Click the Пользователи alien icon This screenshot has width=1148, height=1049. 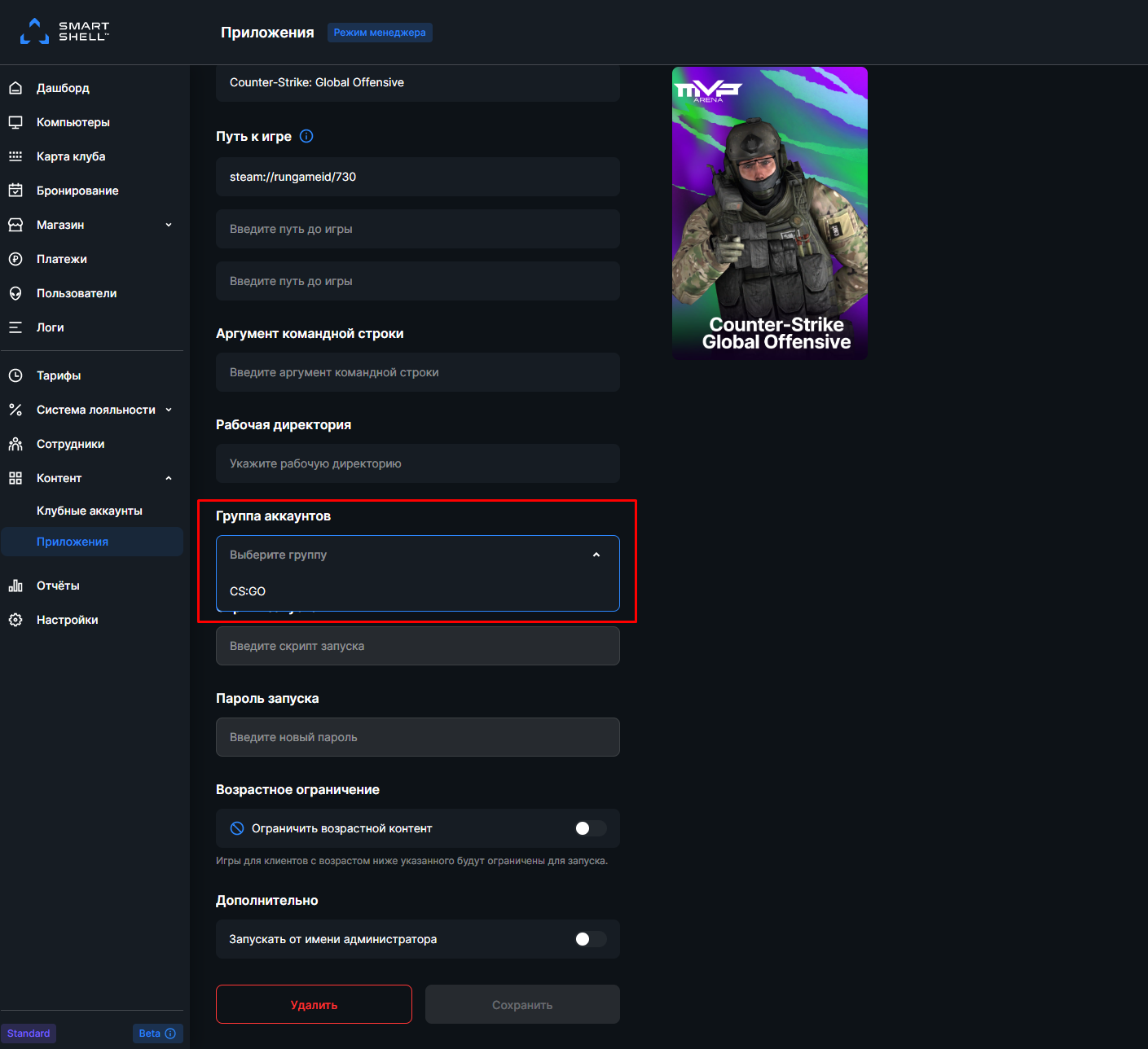(15, 293)
